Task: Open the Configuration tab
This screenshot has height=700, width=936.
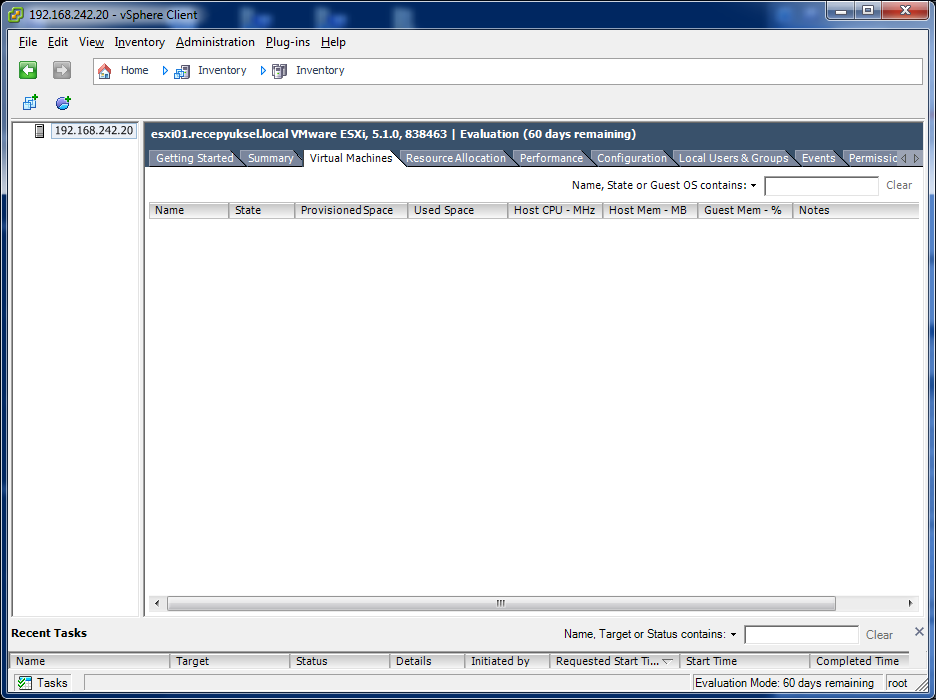Action: [x=632, y=158]
